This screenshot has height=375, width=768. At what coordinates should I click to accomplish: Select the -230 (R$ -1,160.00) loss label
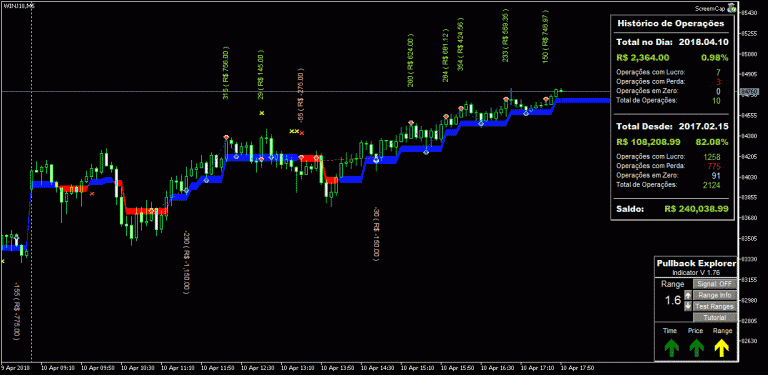coord(187,263)
